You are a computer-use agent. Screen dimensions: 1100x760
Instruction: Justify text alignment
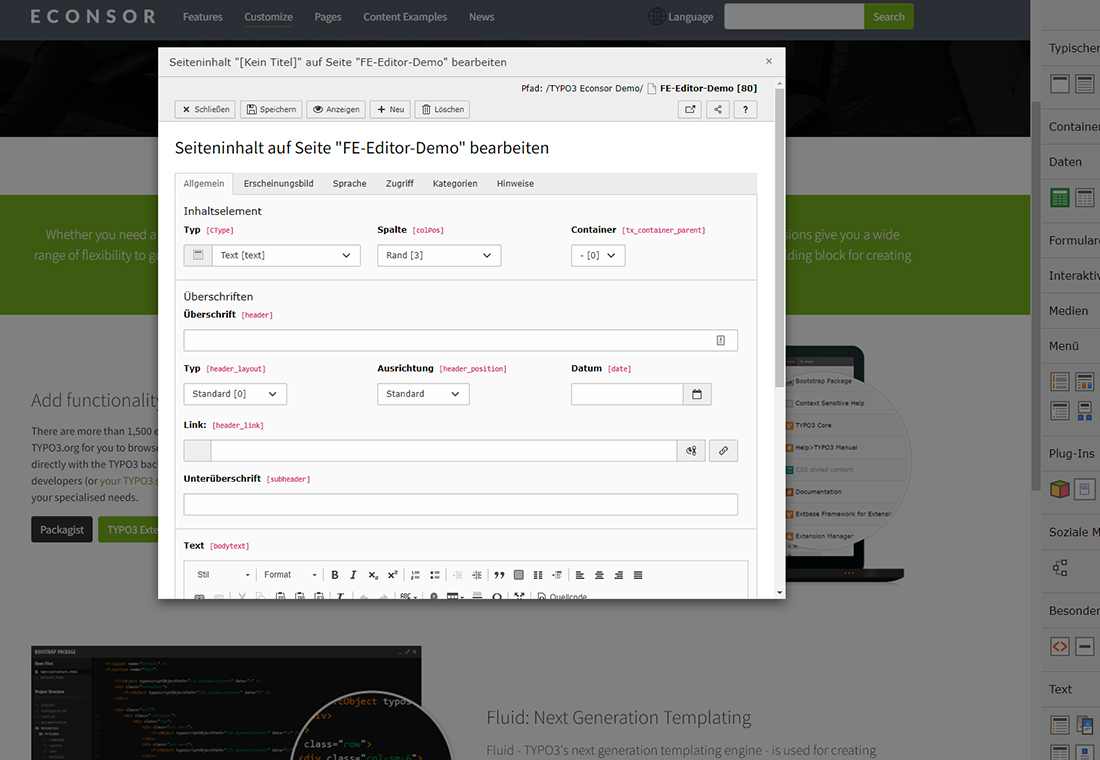coord(638,575)
